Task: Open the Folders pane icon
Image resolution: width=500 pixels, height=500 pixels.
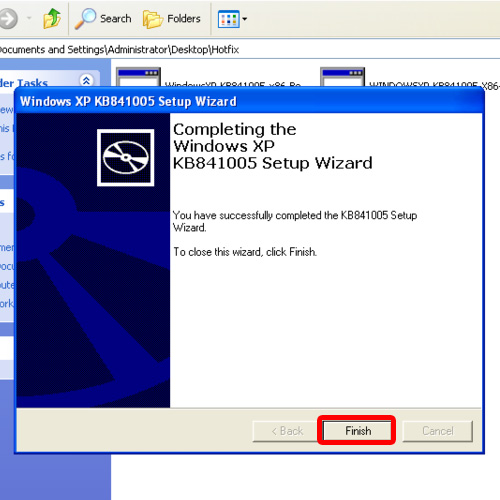Action: point(152,19)
